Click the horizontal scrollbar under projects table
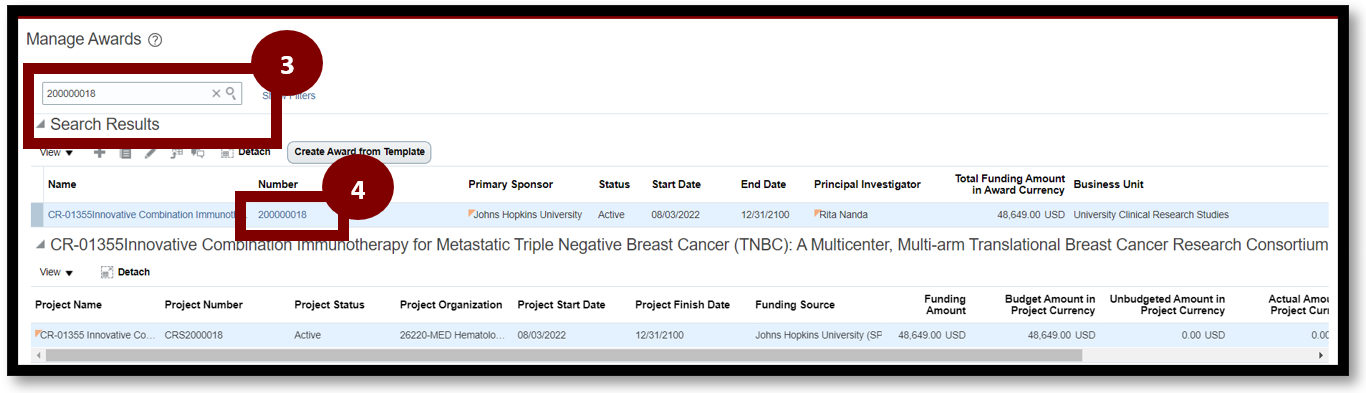The height and width of the screenshot is (393, 1366). click(564, 355)
